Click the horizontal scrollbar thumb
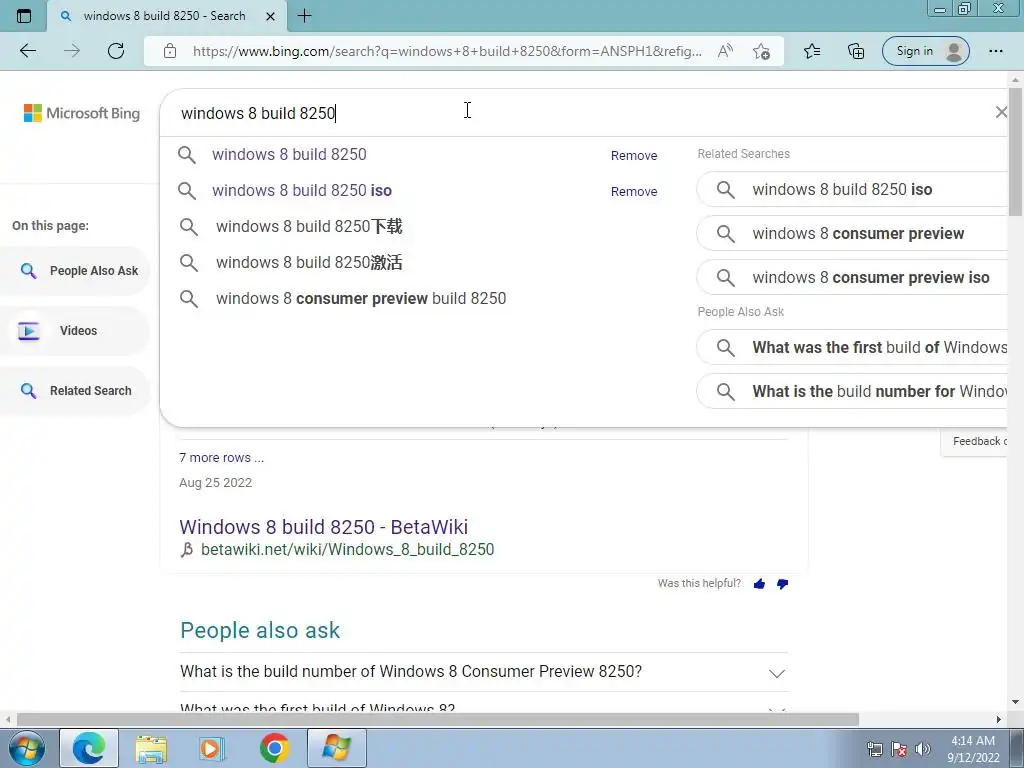1024x768 pixels. (x=438, y=719)
